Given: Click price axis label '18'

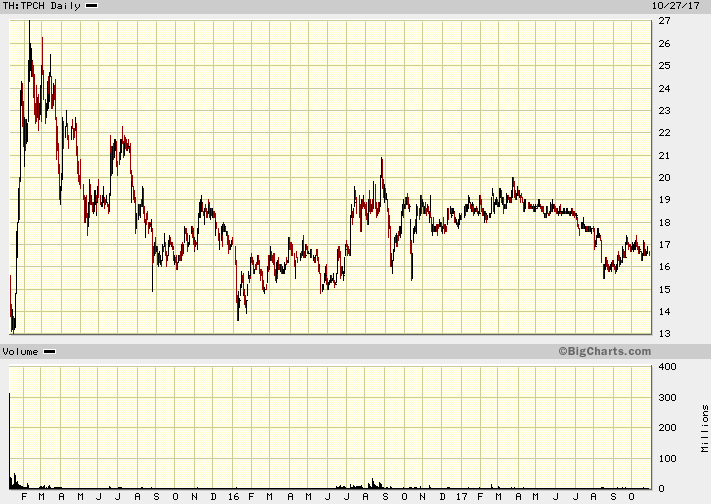Looking at the screenshot, I should tap(664, 222).
